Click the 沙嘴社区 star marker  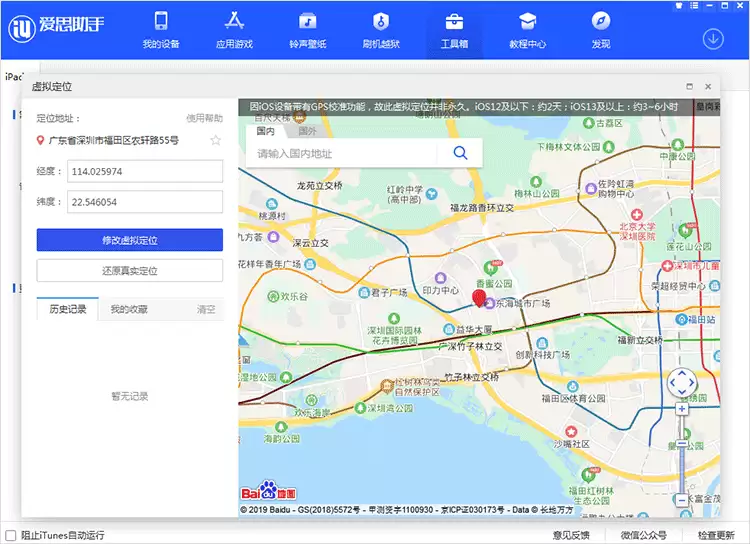pos(571,431)
